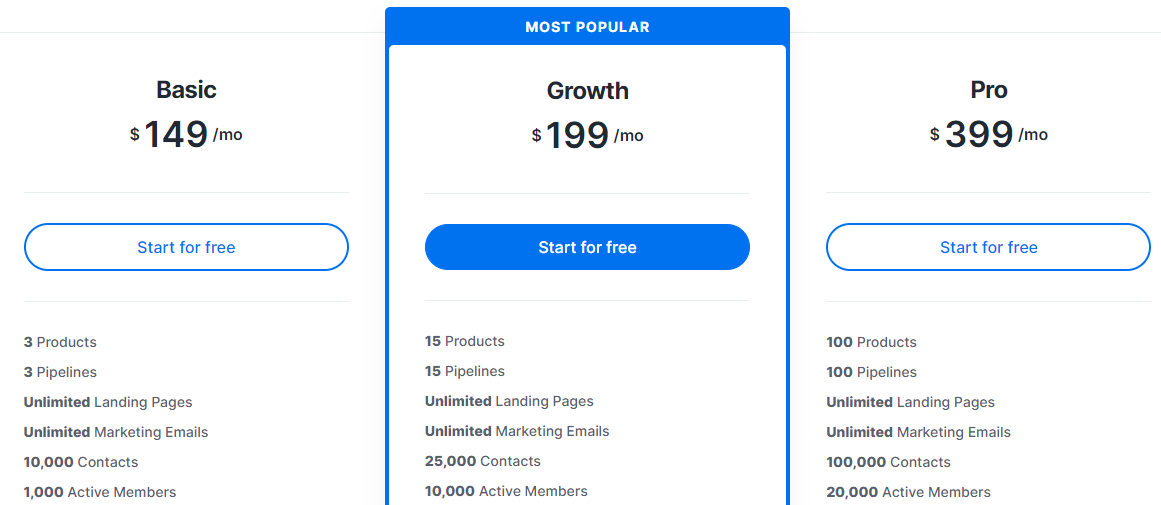Image resolution: width=1161 pixels, height=505 pixels.
Task: Click the MOST POPULAR banner
Action: click(587, 27)
